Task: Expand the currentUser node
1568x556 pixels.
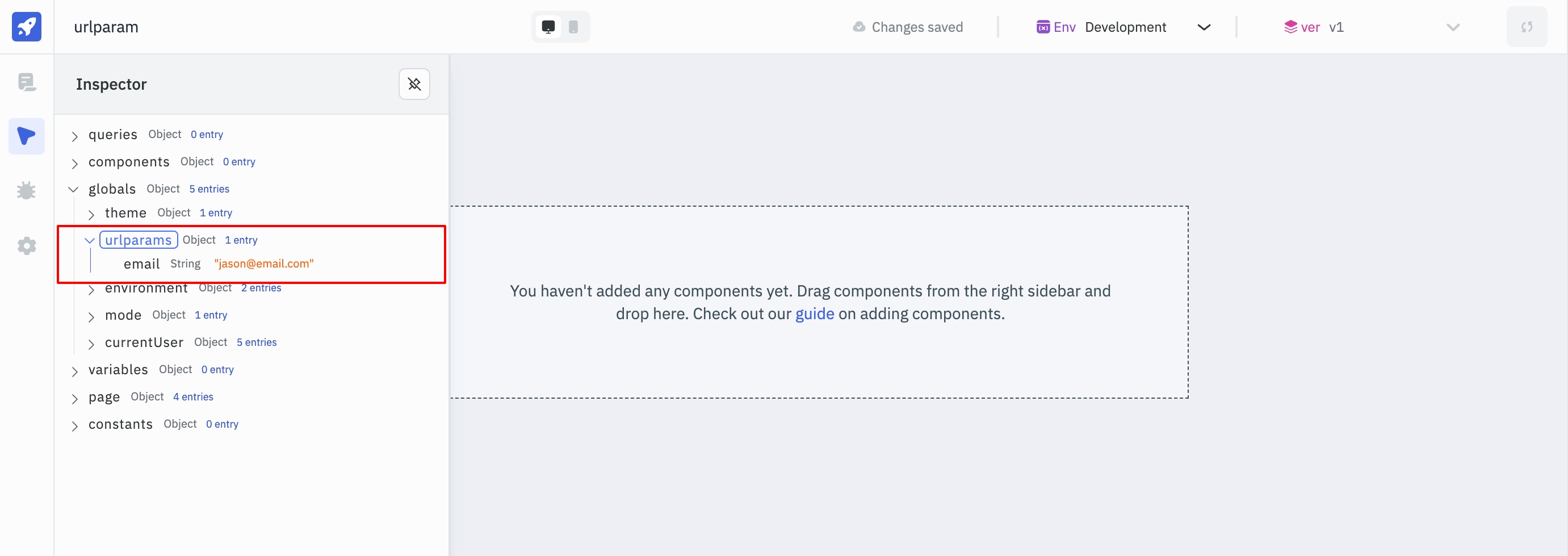Action: click(x=91, y=344)
